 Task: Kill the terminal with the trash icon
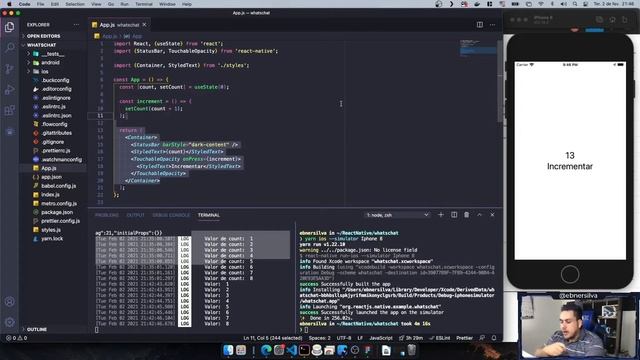[467, 215]
